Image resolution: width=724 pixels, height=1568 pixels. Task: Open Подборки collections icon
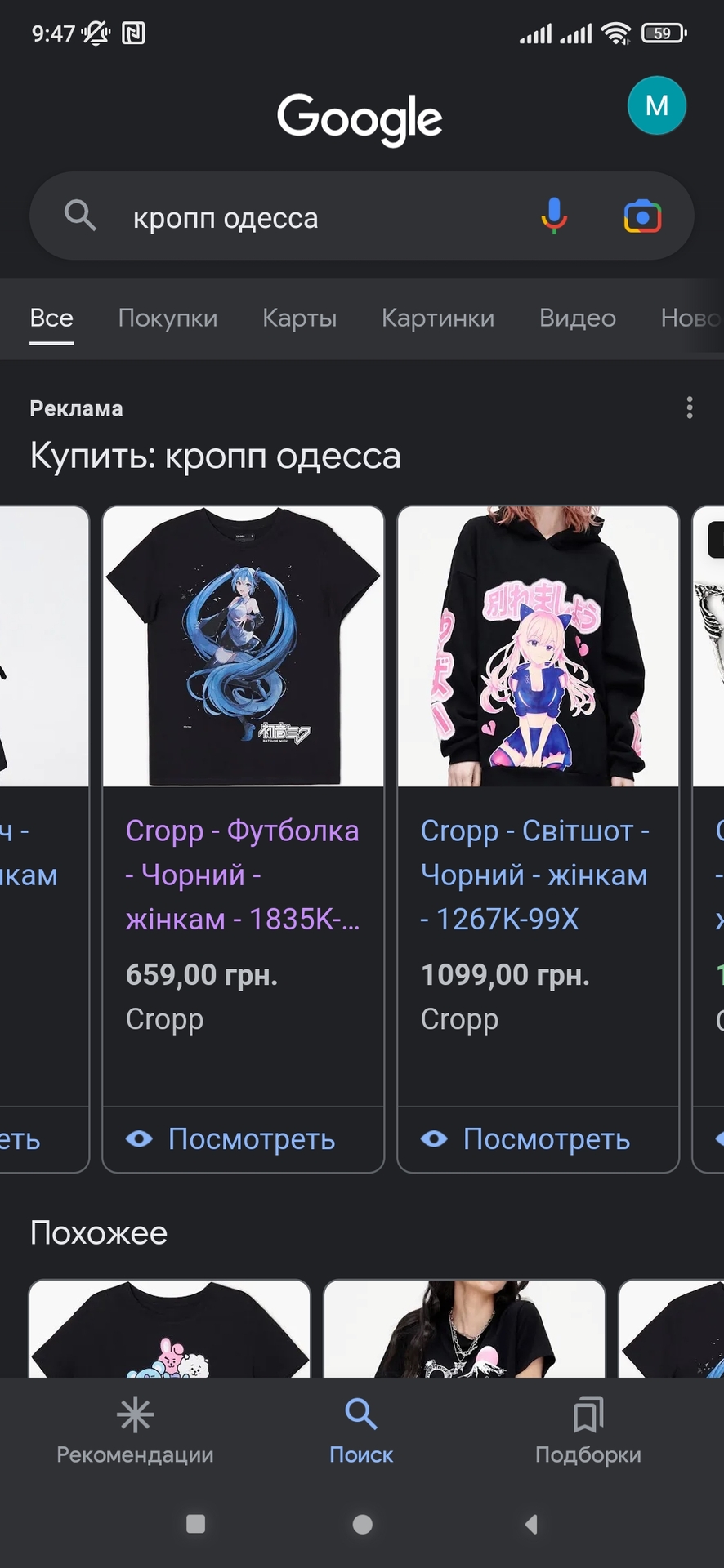588,1414
